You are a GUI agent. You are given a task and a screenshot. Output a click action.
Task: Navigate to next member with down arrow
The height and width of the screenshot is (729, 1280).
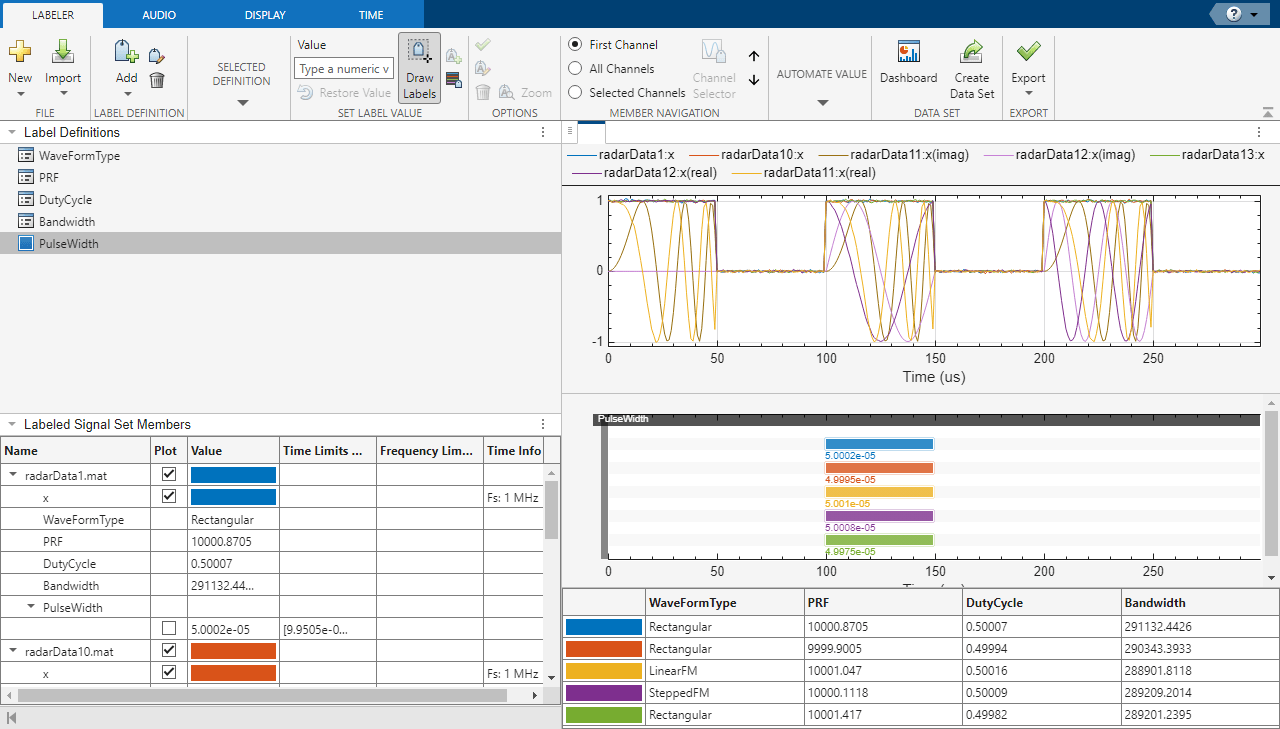tap(754, 80)
